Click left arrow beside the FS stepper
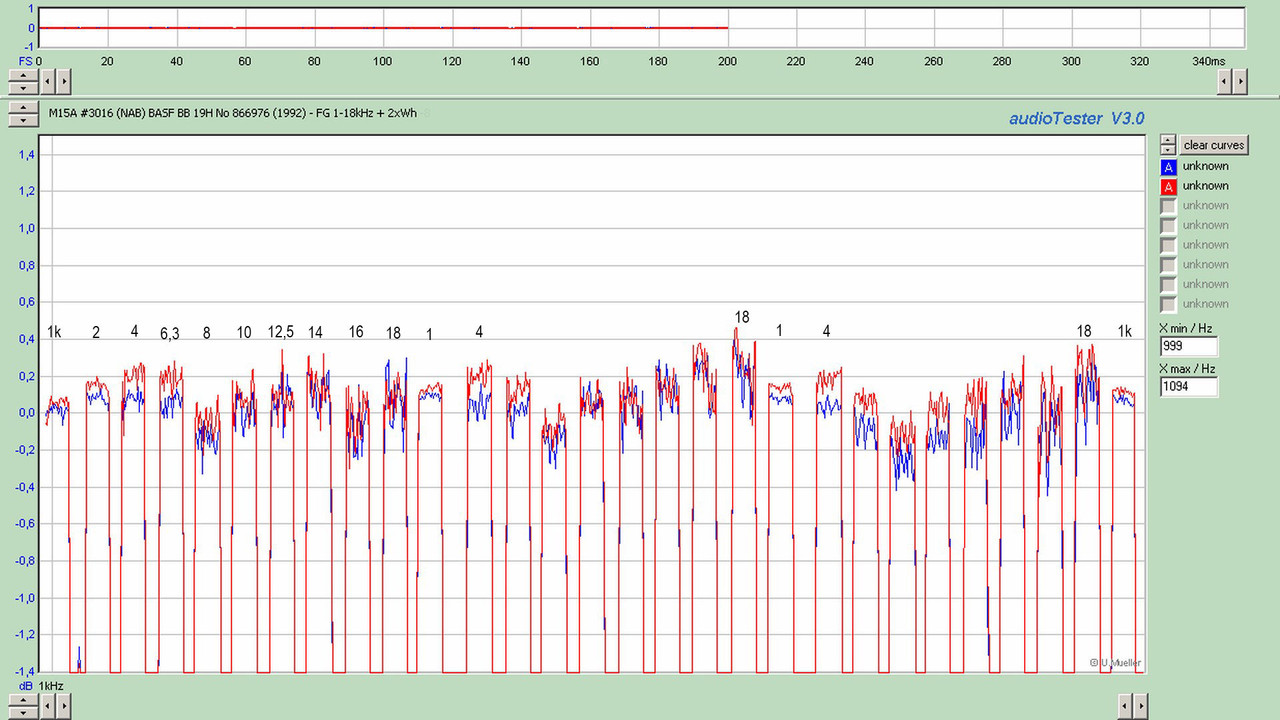This screenshot has width=1280, height=720. click(x=46, y=81)
